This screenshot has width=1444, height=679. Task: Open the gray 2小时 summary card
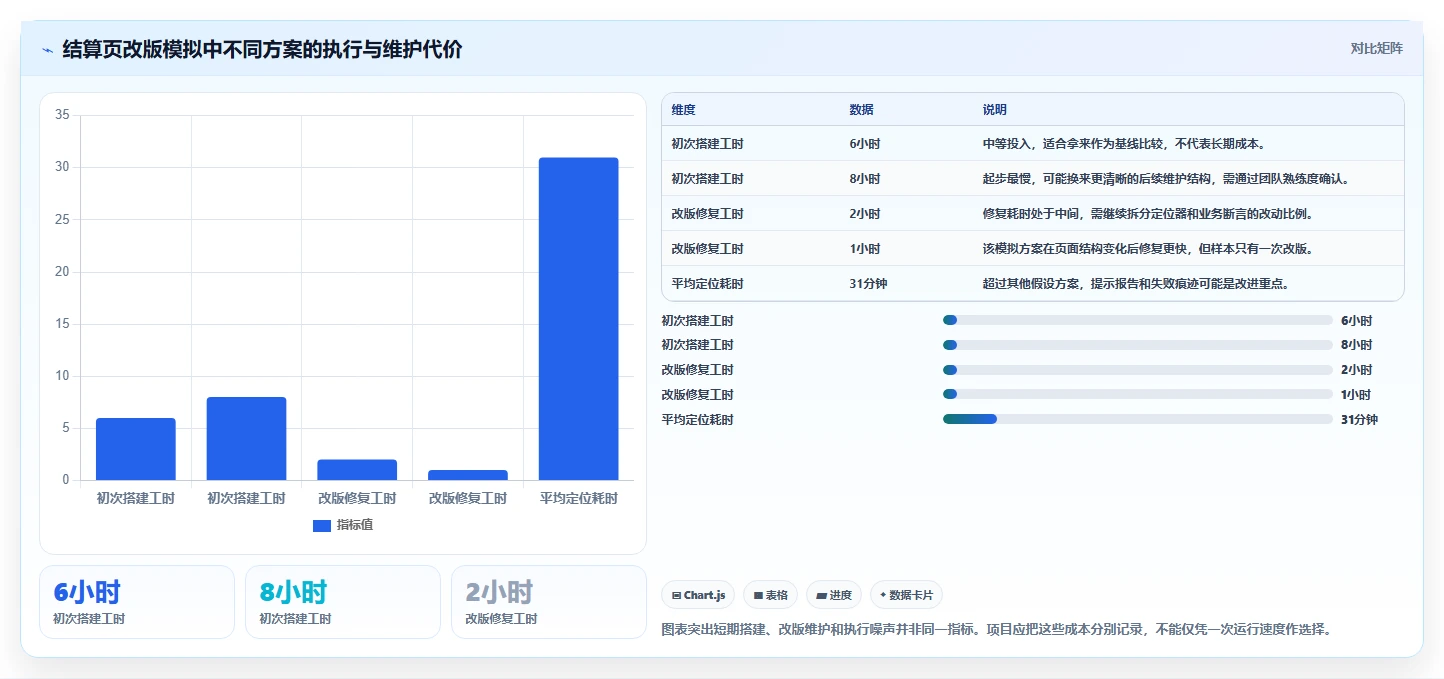(x=549, y=602)
